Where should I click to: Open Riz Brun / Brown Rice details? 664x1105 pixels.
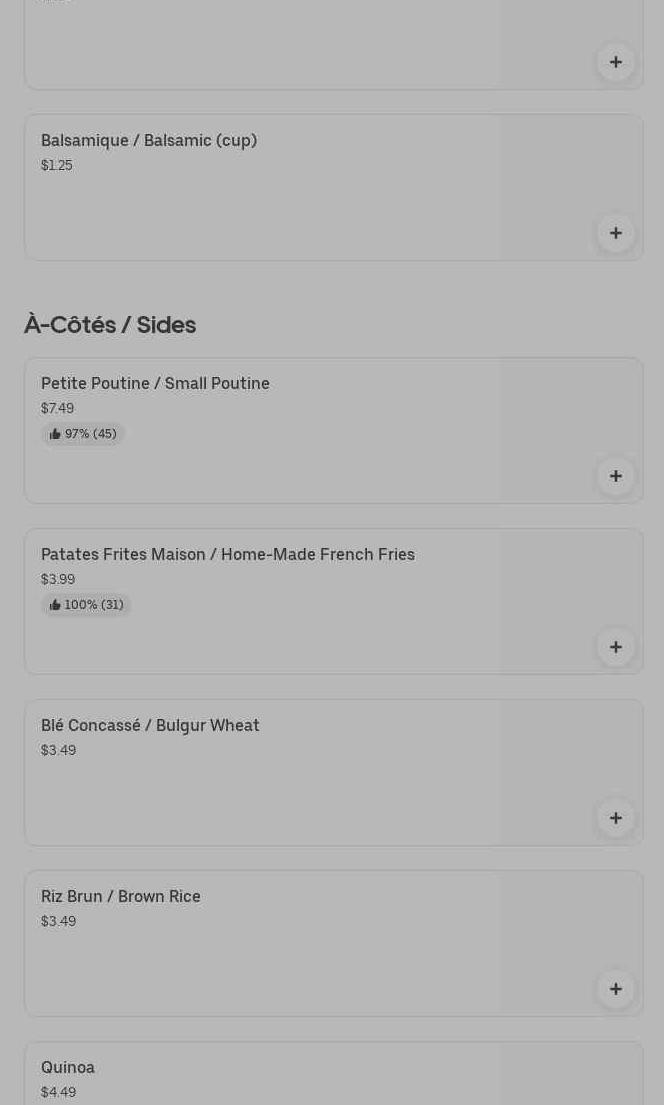point(333,944)
